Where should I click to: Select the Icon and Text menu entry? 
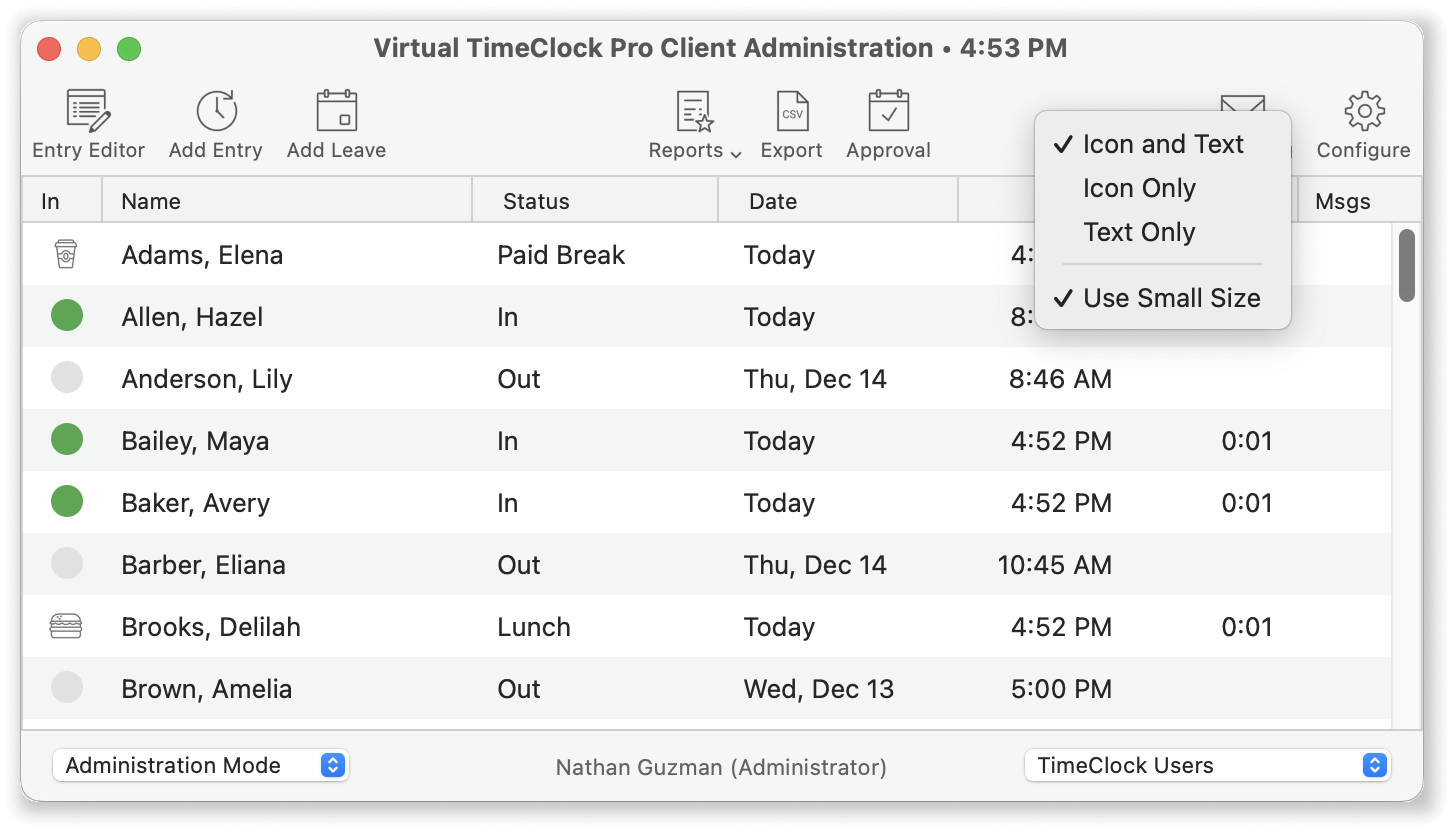(1163, 144)
